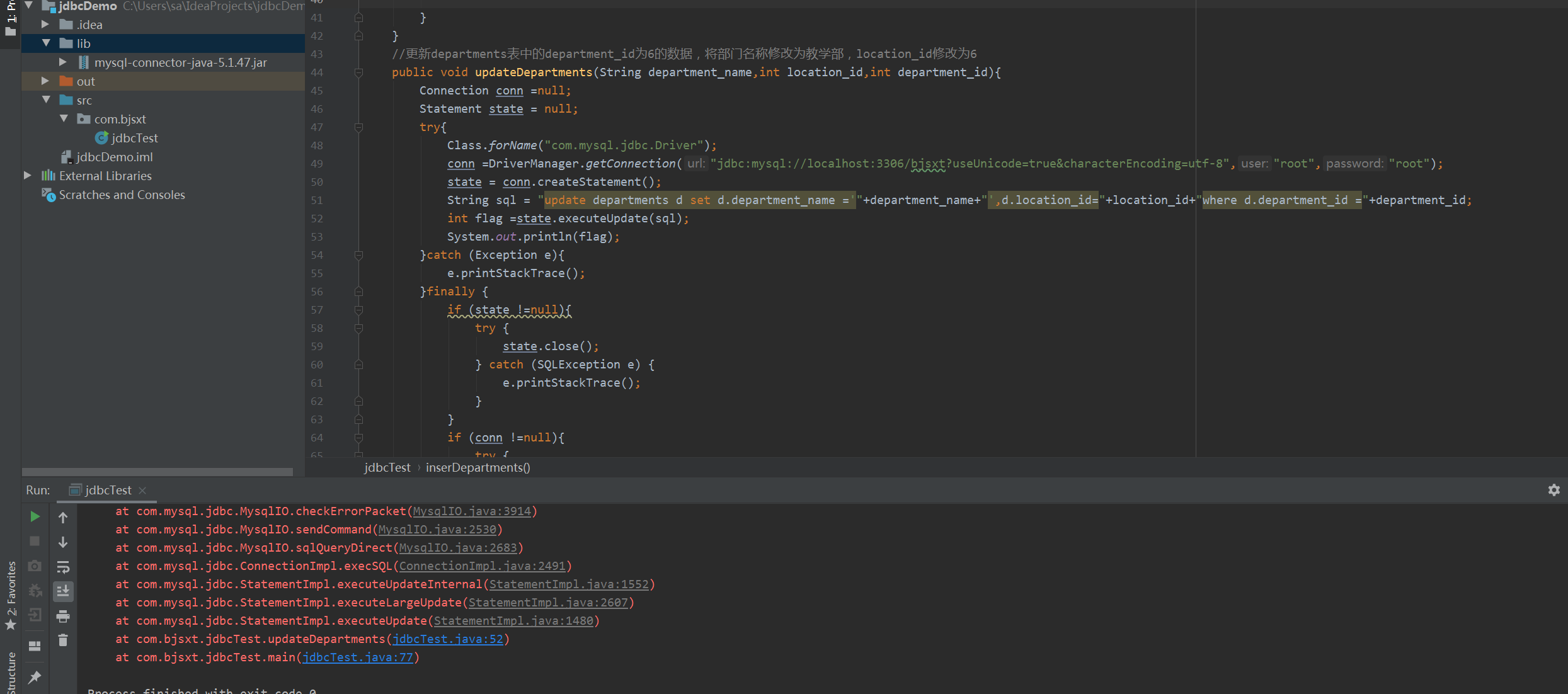Select the jdbcTest class file
This screenshot has width=1568, height=694.
[135, 138]
